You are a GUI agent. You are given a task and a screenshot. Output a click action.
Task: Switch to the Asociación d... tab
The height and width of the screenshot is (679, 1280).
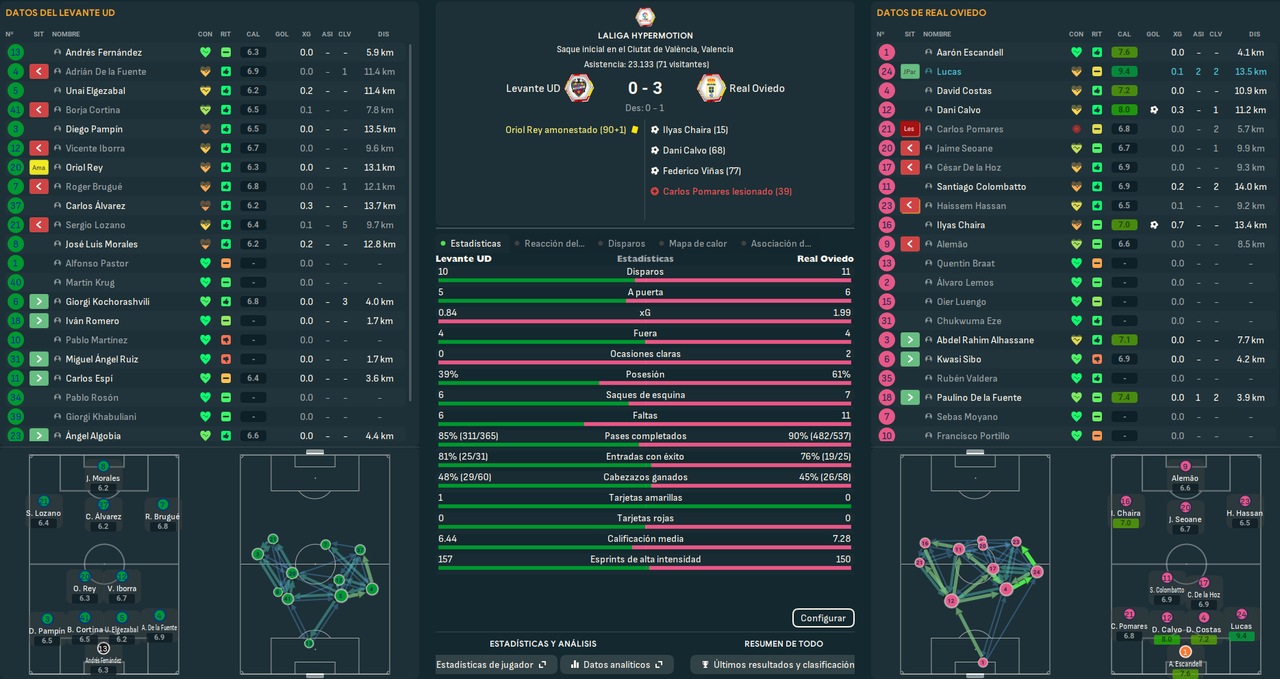coord(776,243)
